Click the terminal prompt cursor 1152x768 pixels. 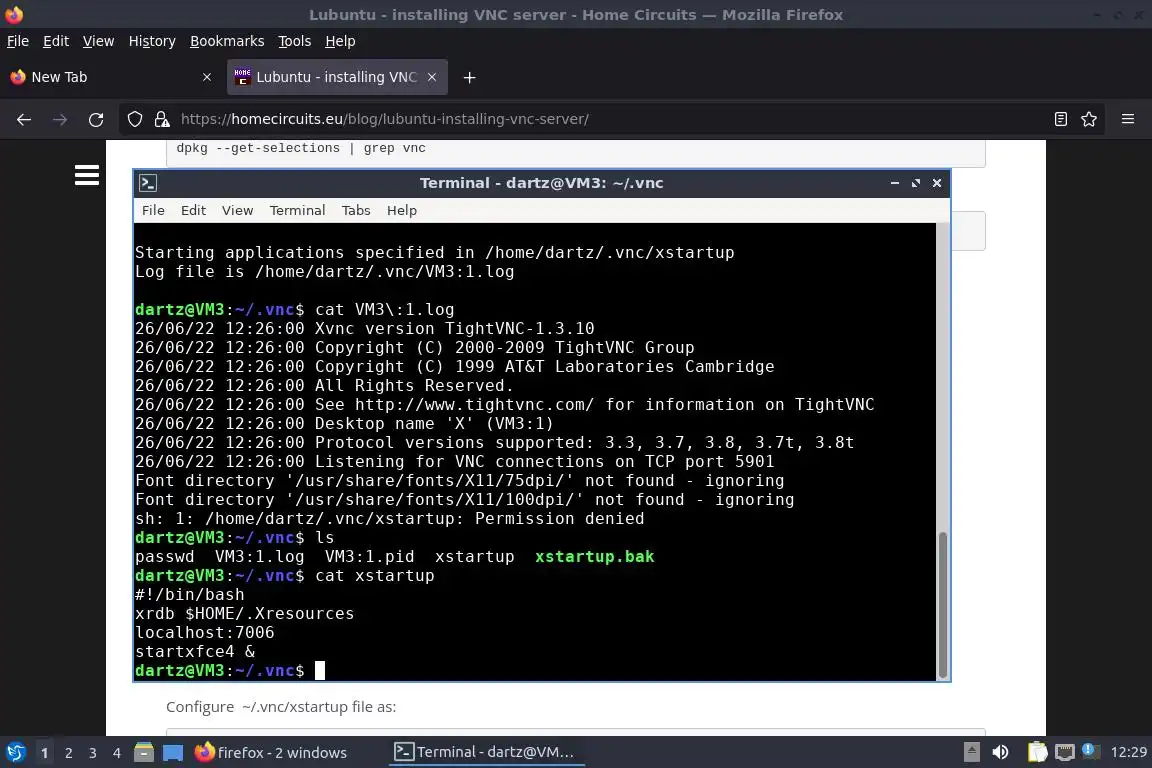(x=320, y=670)
